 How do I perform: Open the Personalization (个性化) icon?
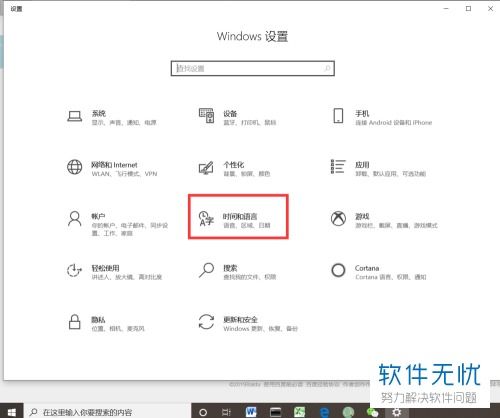(206, 167)
